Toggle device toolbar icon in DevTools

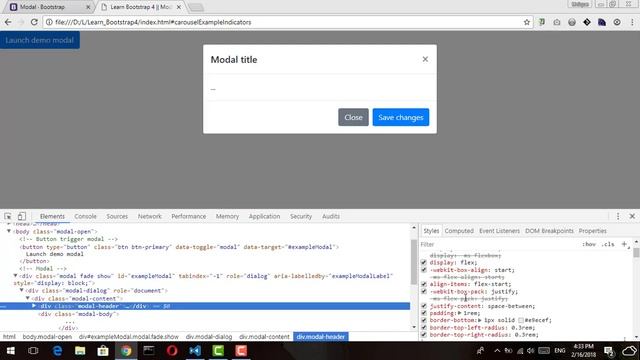22,216
